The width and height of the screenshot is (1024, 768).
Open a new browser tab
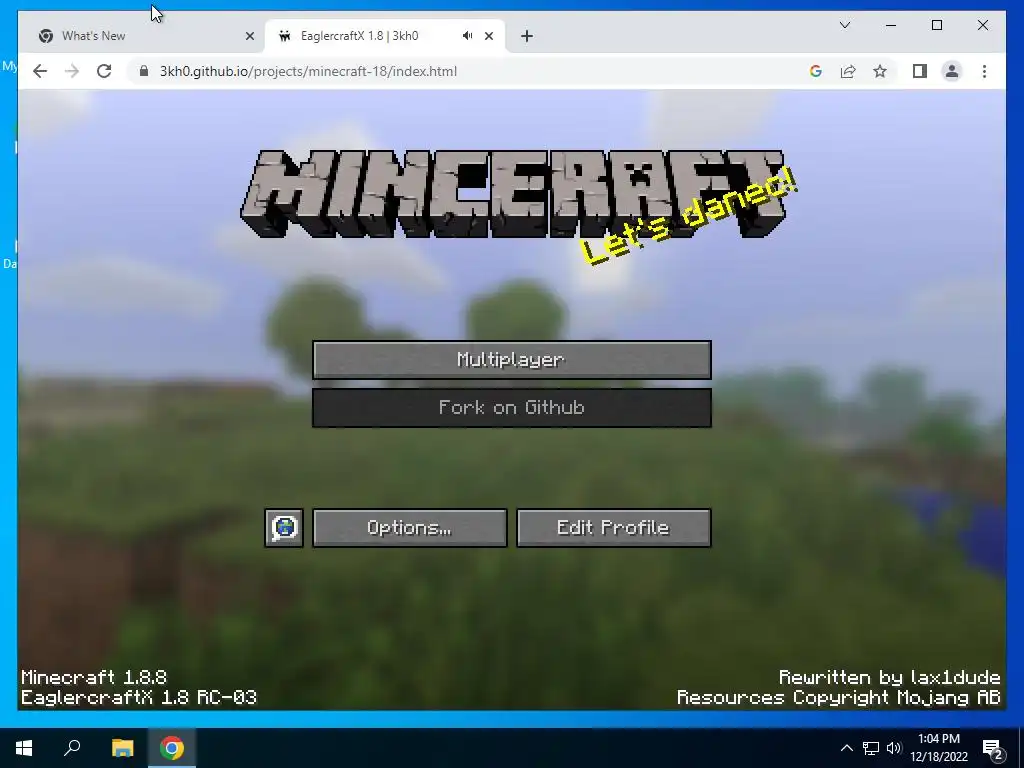pos(527,36)
